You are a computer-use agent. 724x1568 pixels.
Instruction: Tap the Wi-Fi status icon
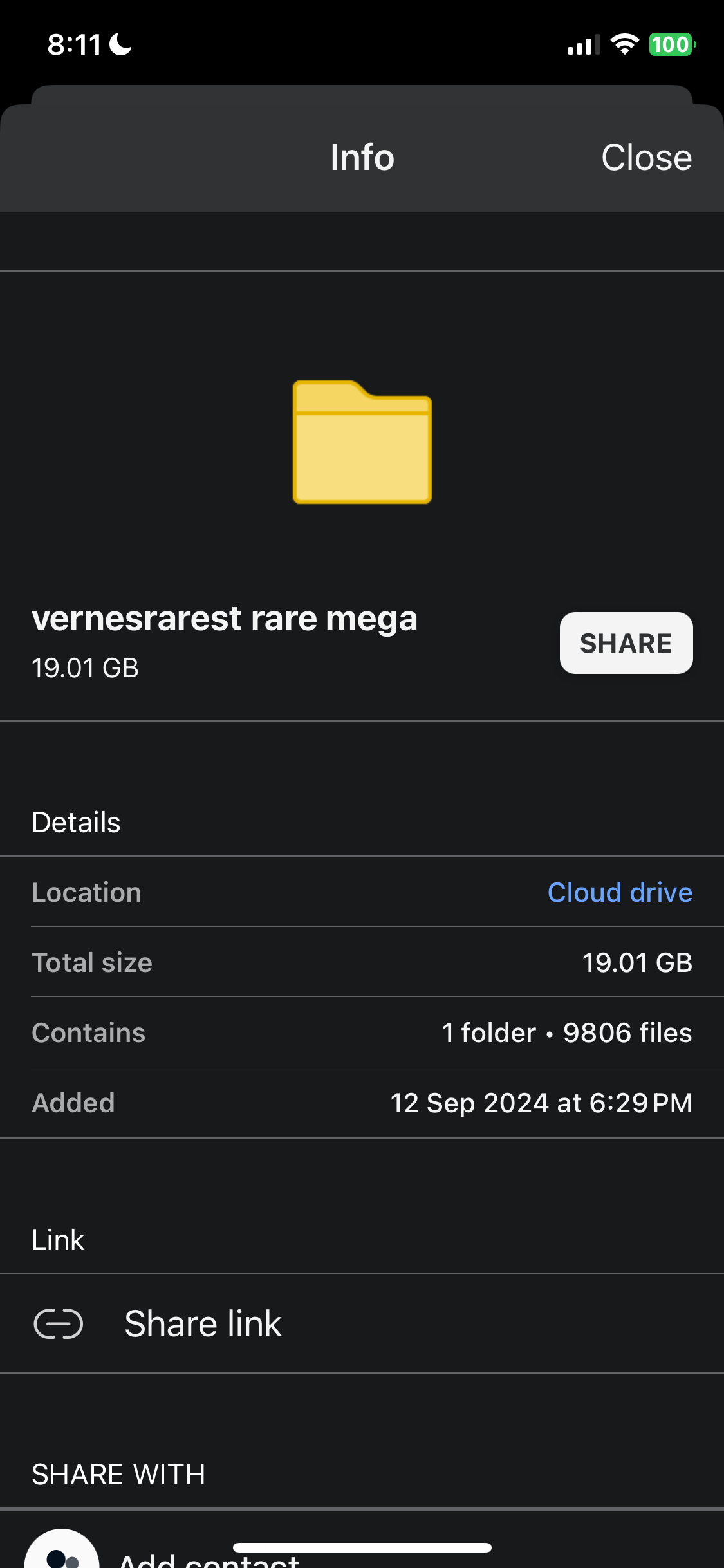(624, 44)
